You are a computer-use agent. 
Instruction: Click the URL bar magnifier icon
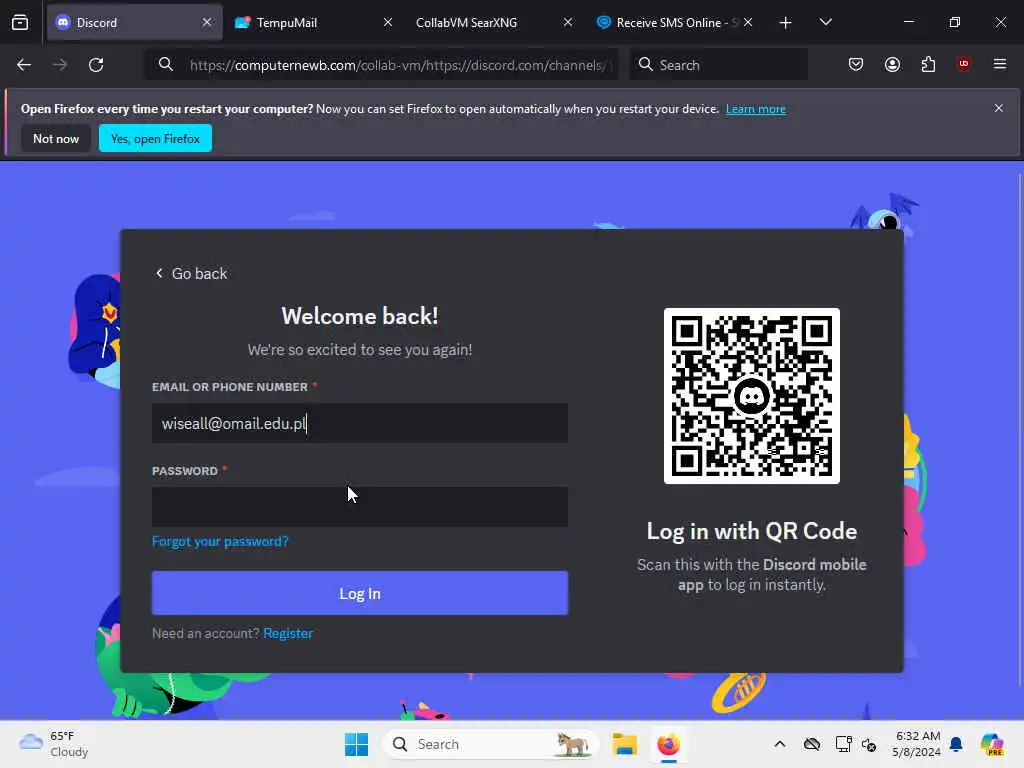166,64
